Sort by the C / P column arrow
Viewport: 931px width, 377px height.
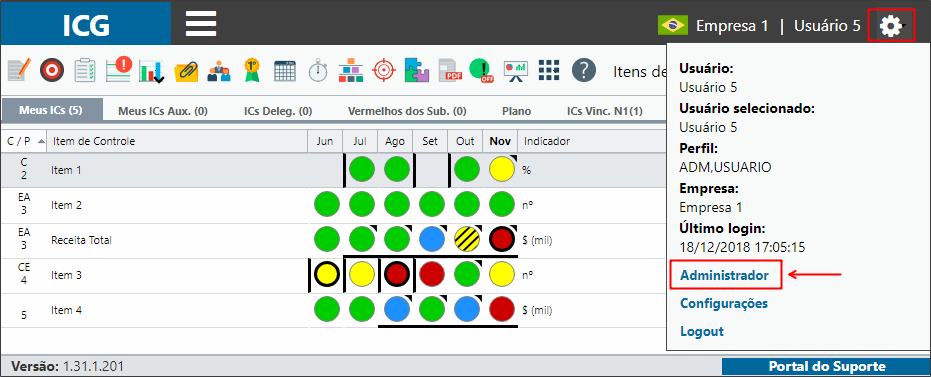(x=41, y=141)
